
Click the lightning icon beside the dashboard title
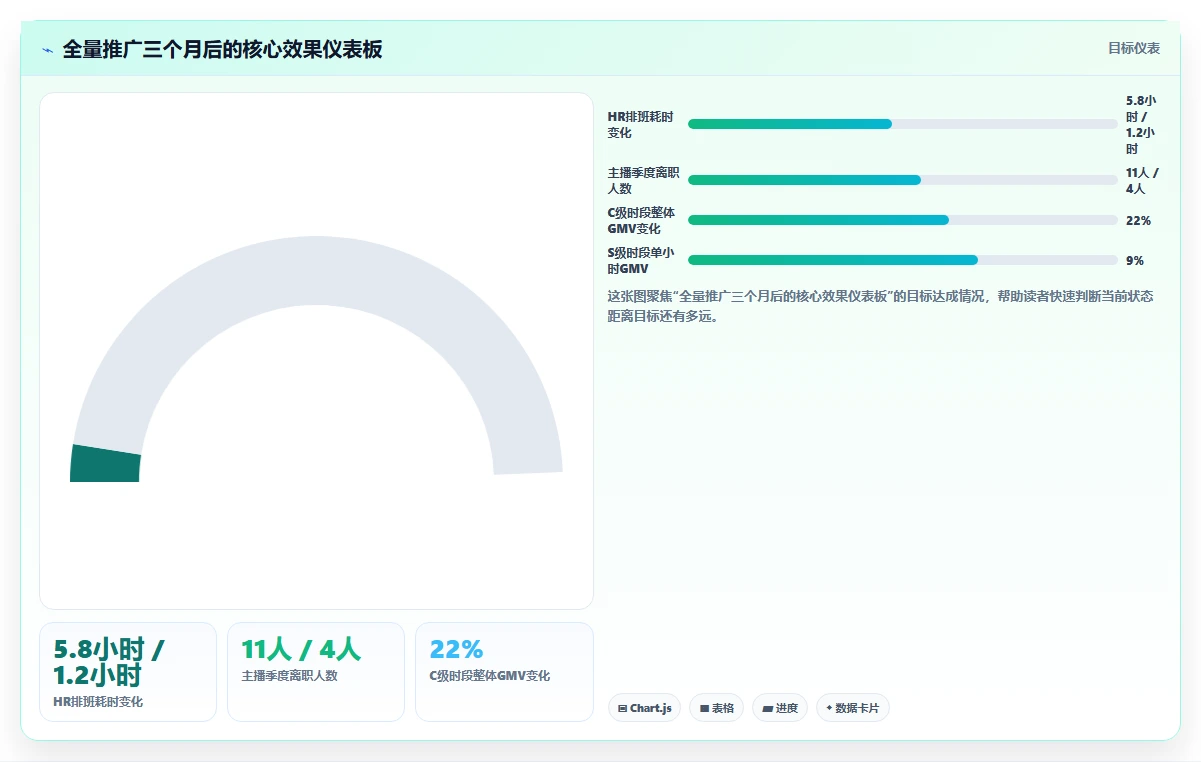pos(47,50)
